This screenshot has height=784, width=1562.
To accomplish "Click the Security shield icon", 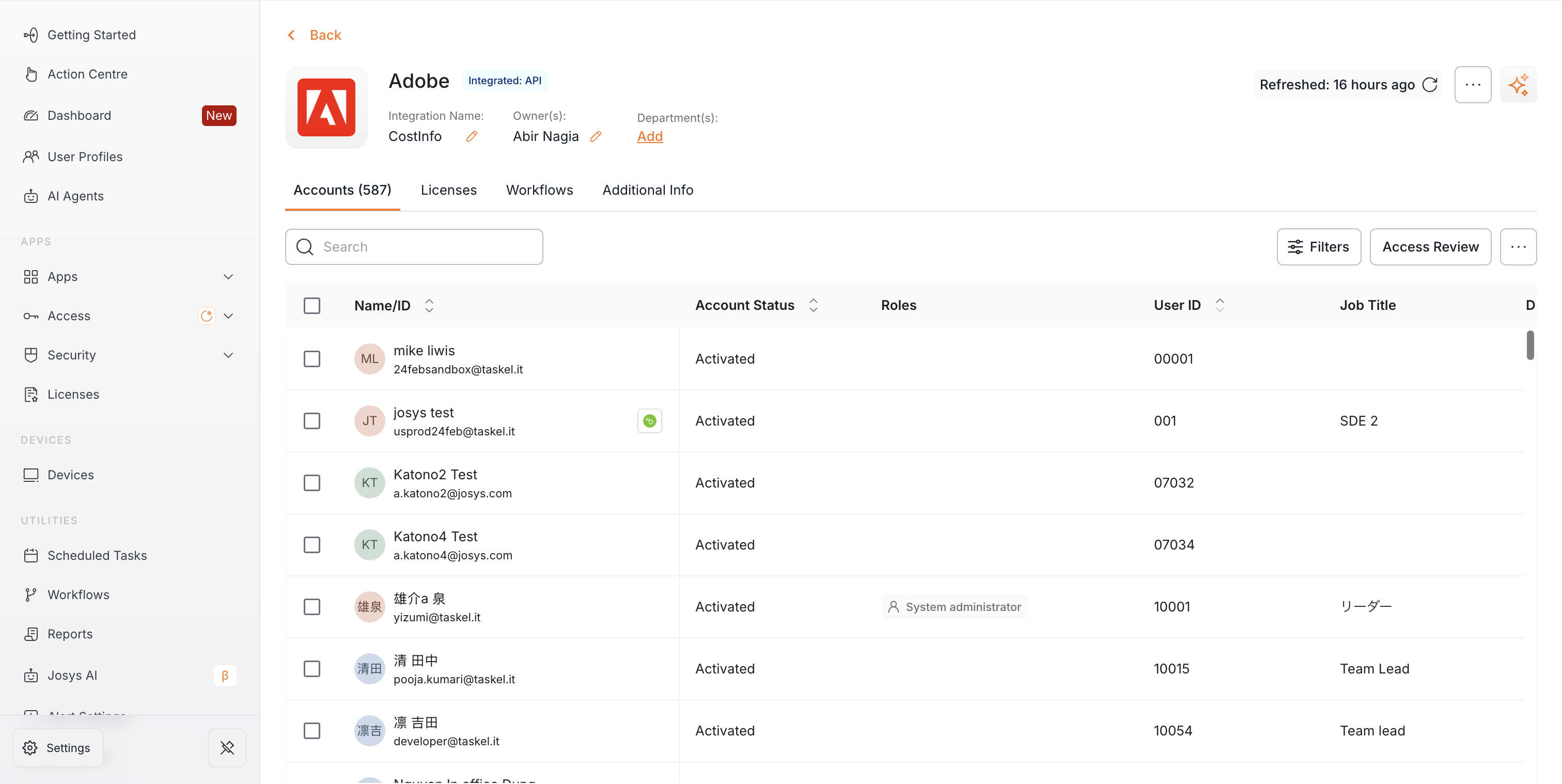I will [31, 355].
